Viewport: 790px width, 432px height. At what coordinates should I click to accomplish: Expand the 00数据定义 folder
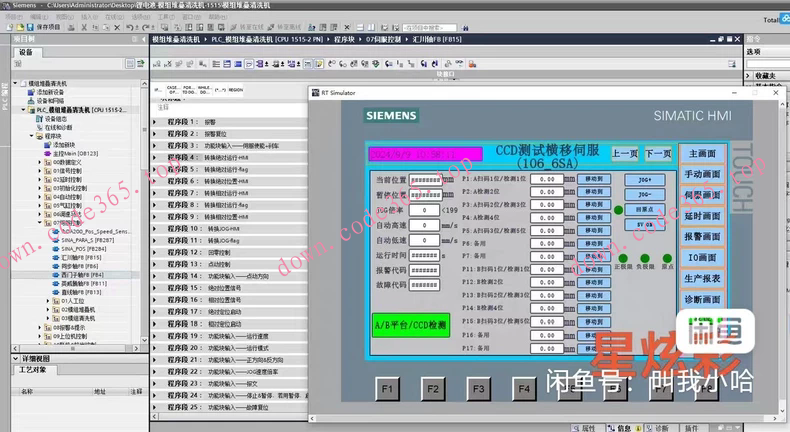[40, 162]
